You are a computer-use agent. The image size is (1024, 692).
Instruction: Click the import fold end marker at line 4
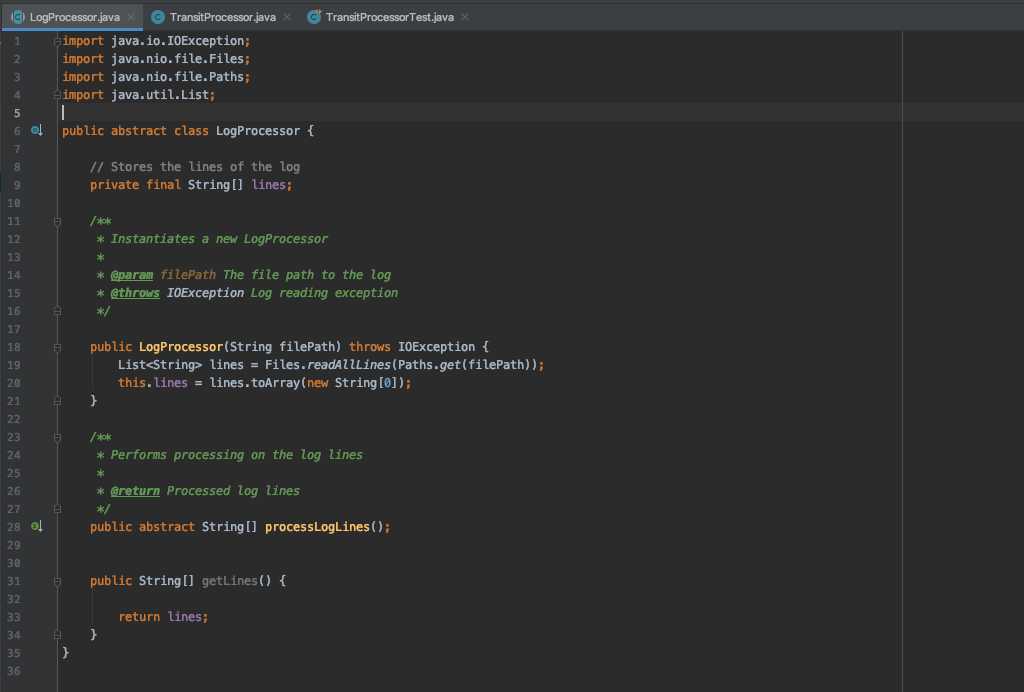57,95
